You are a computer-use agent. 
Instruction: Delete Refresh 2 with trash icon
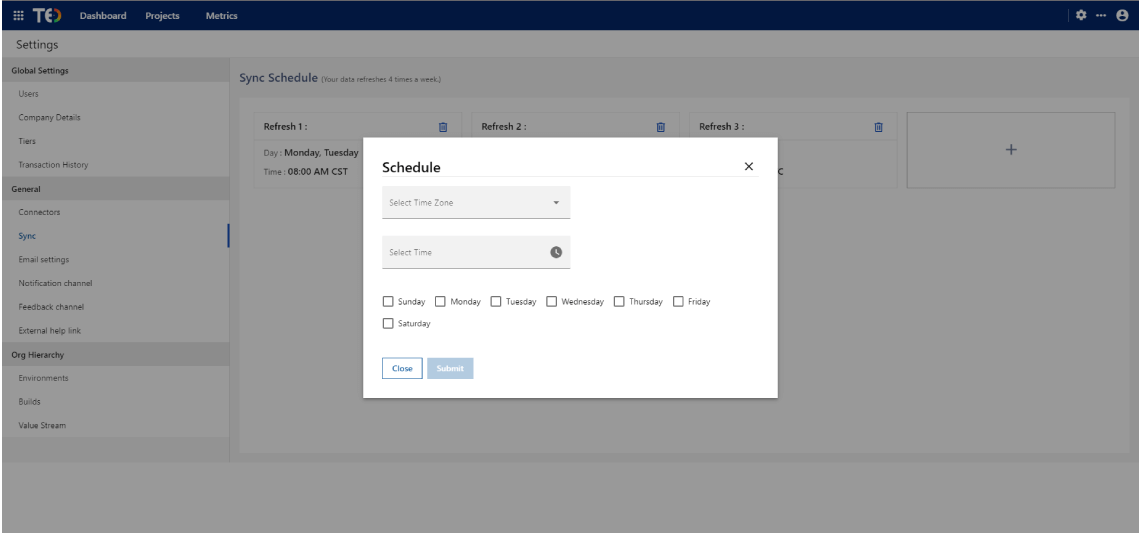660,127
